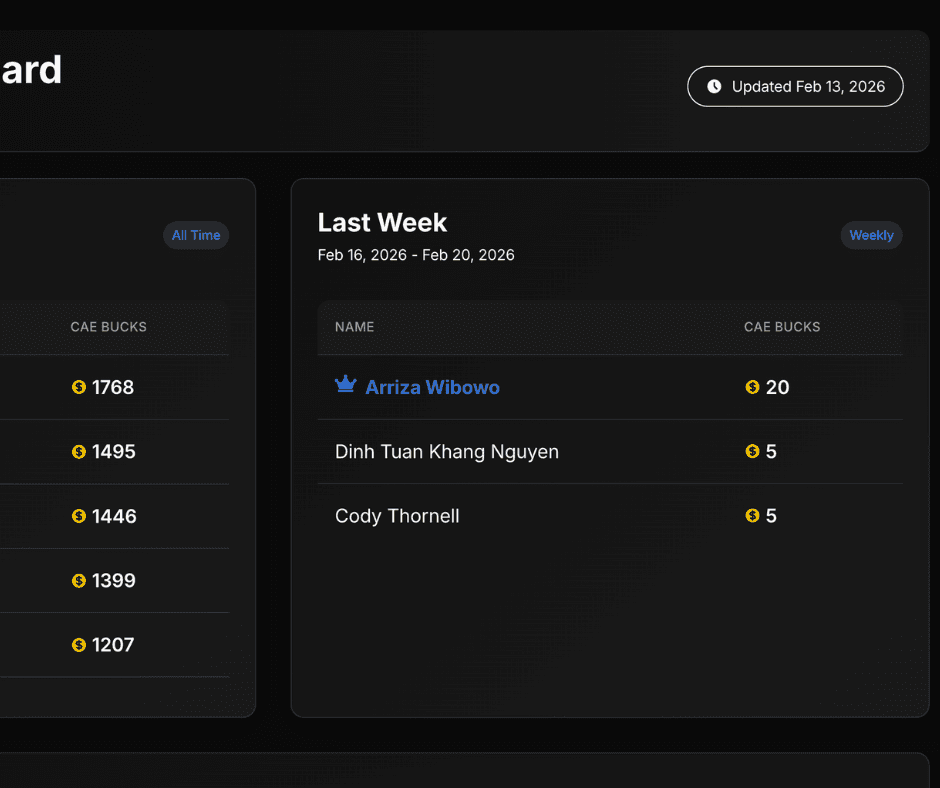Viewport: 940px width, 788px height.
Task: Click the coin icon next to 1495
Action: point(79,451)
